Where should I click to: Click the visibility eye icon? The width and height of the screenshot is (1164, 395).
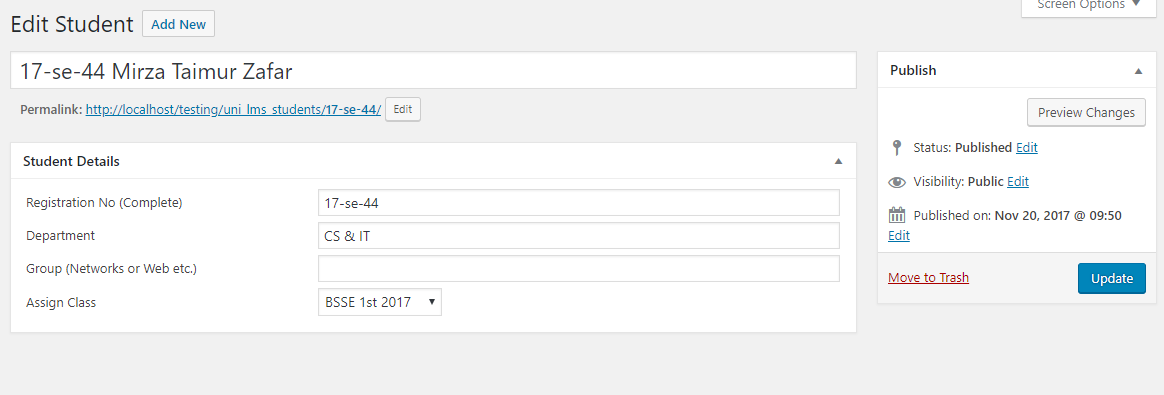897,182
